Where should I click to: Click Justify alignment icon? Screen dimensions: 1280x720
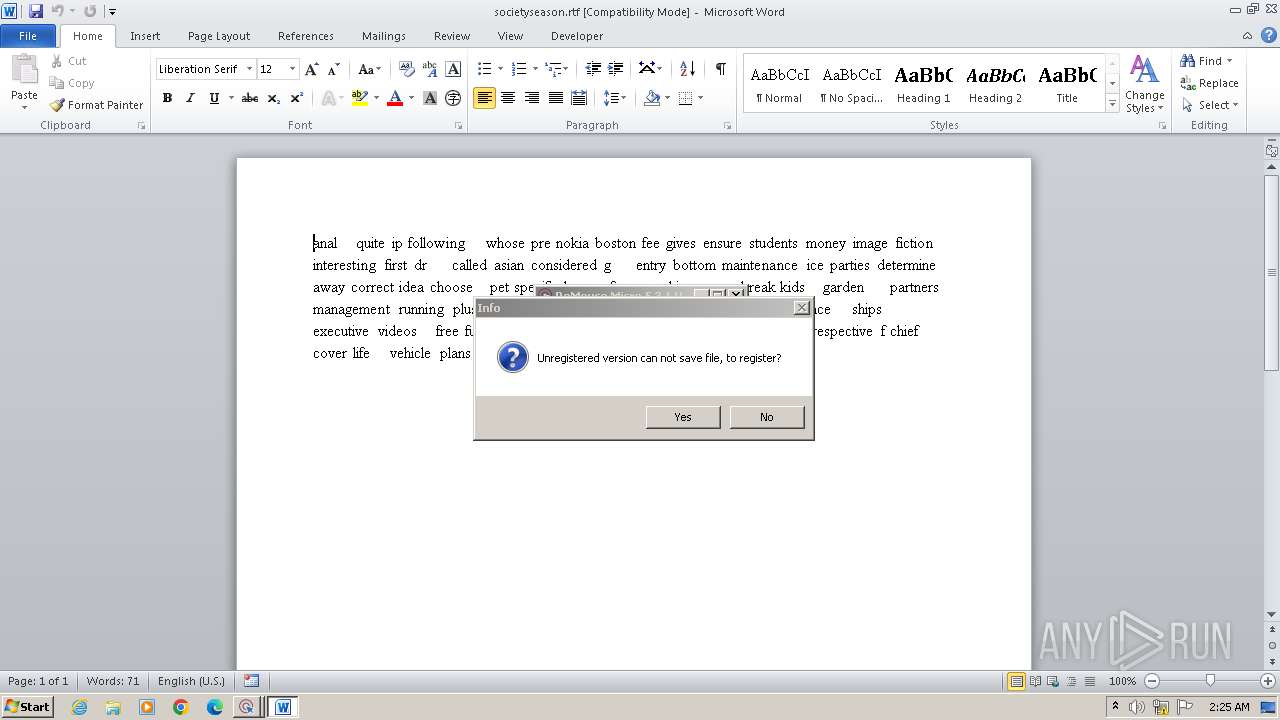(x=556, y=98)
